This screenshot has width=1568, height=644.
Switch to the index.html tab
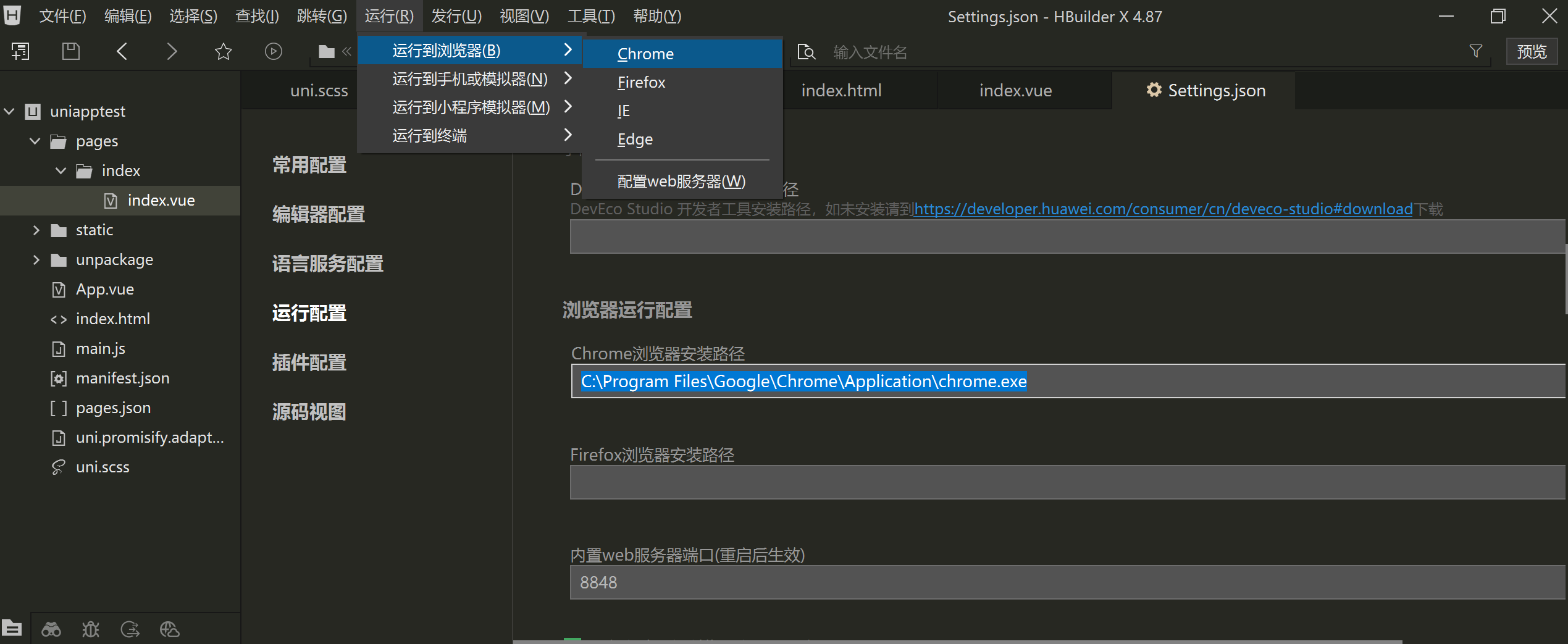coord(841,91)
